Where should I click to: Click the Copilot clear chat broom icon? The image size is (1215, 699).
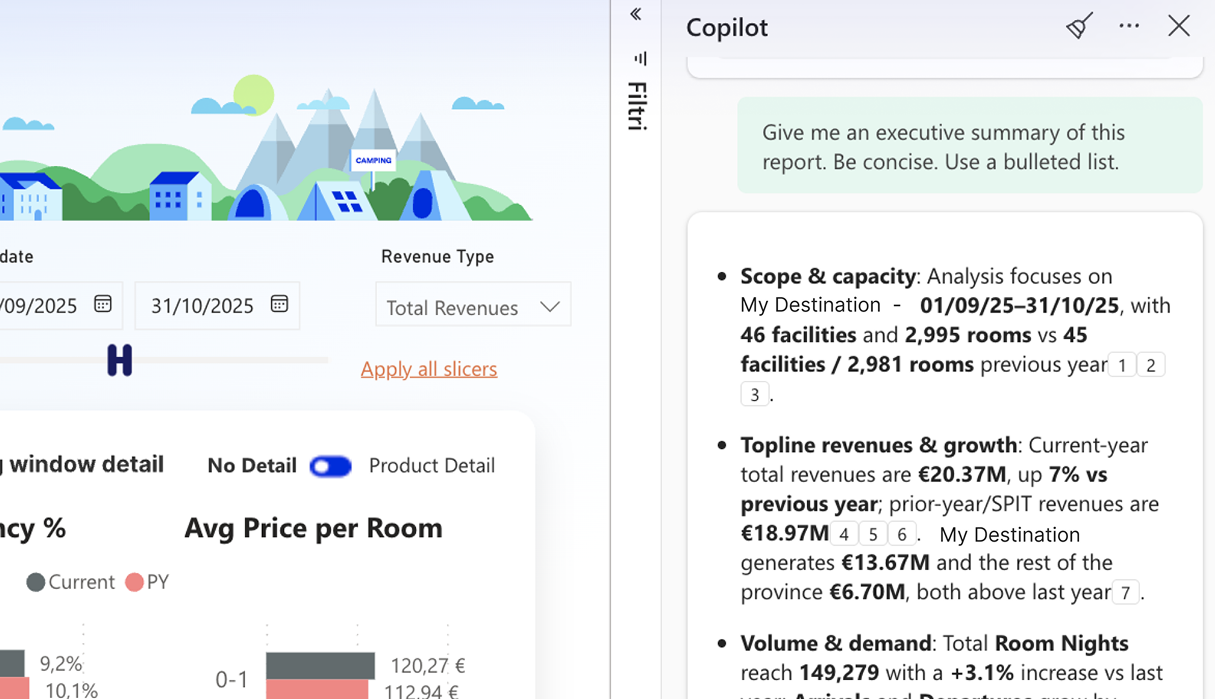[1078, 26]
